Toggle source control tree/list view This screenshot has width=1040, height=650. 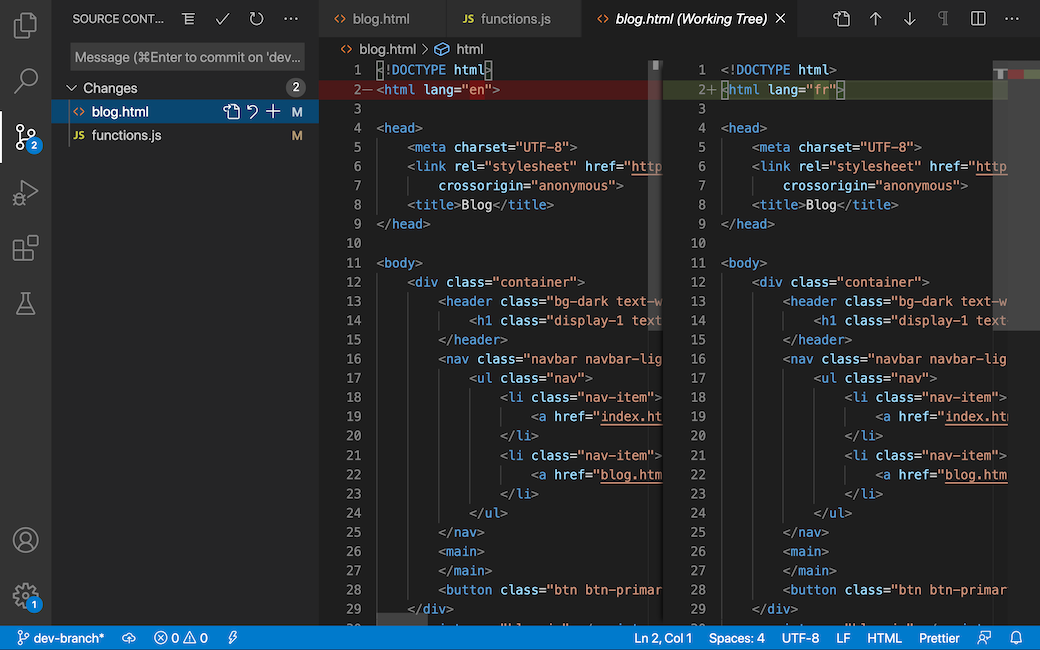pyautogui.click(x=189, y=19)
